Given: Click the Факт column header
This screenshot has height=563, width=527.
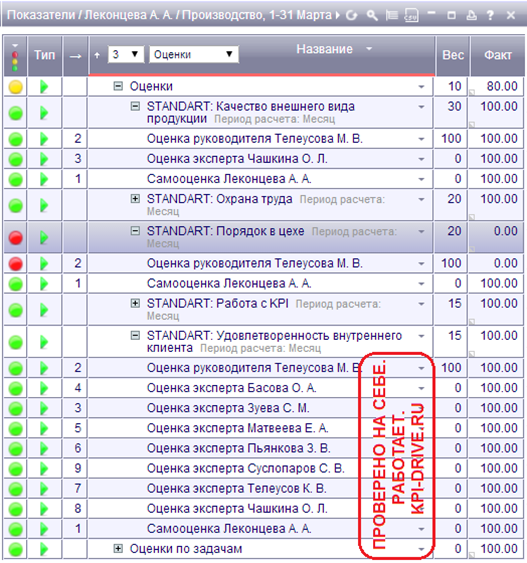Looking at the screenshot, I should [x=498, y=55].
